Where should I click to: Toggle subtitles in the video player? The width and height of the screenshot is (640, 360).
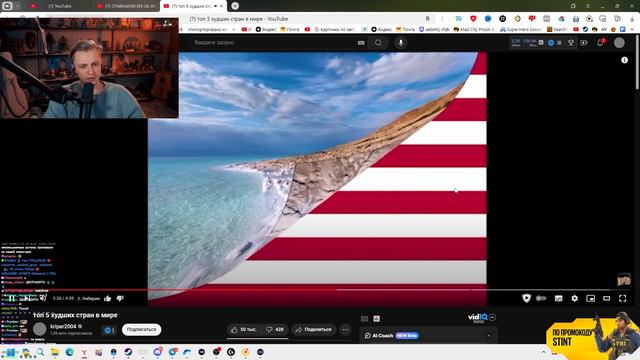(558, 298)
